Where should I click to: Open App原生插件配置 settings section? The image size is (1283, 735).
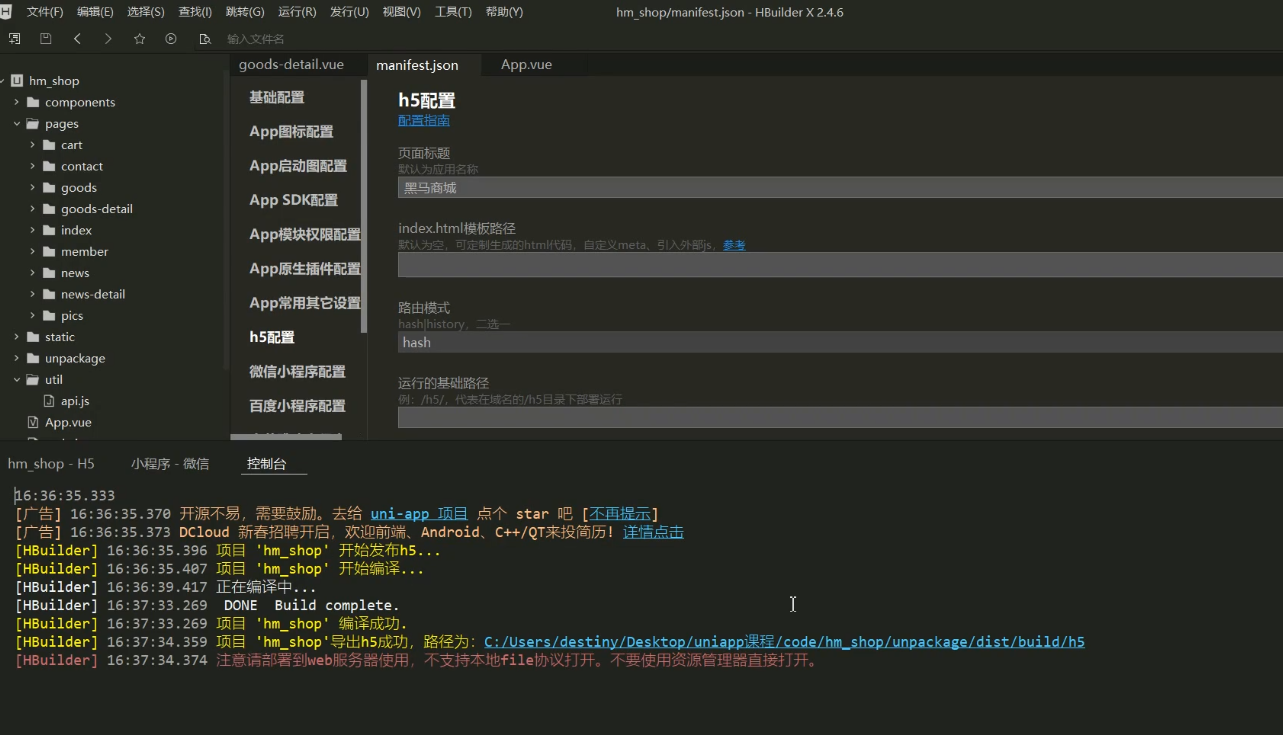click(x=305, y=269)
